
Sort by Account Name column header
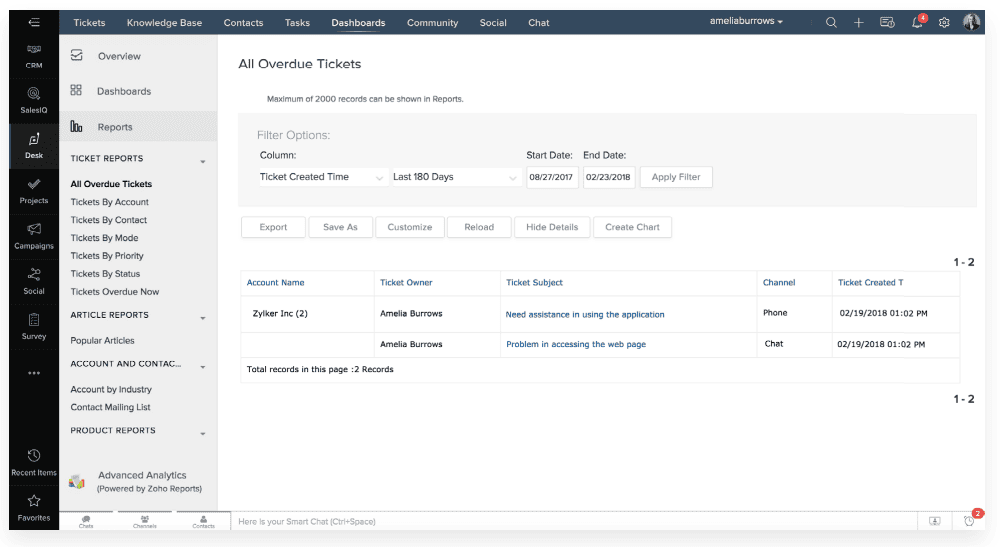coord(276,282)
